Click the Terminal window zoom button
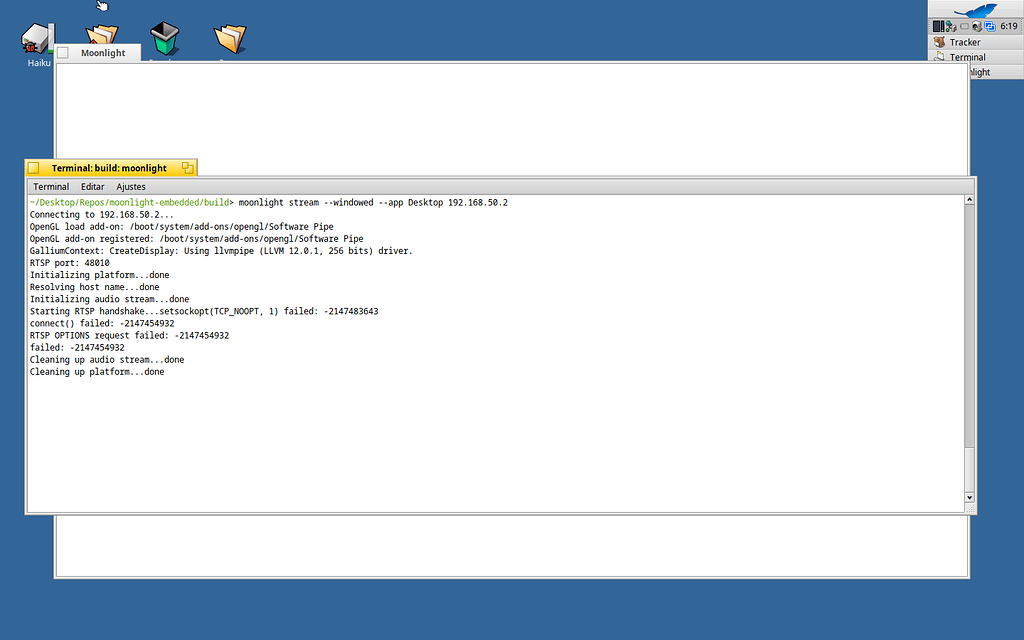The image size is (1024, 640). click(187, 168)
